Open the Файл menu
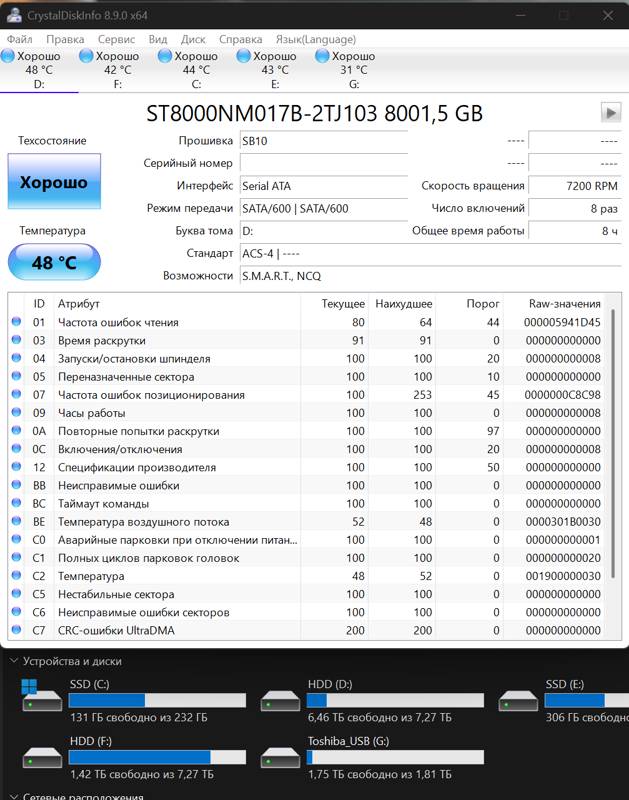The width and height of the screenshot is (629, 800). [x=19, y=39]
